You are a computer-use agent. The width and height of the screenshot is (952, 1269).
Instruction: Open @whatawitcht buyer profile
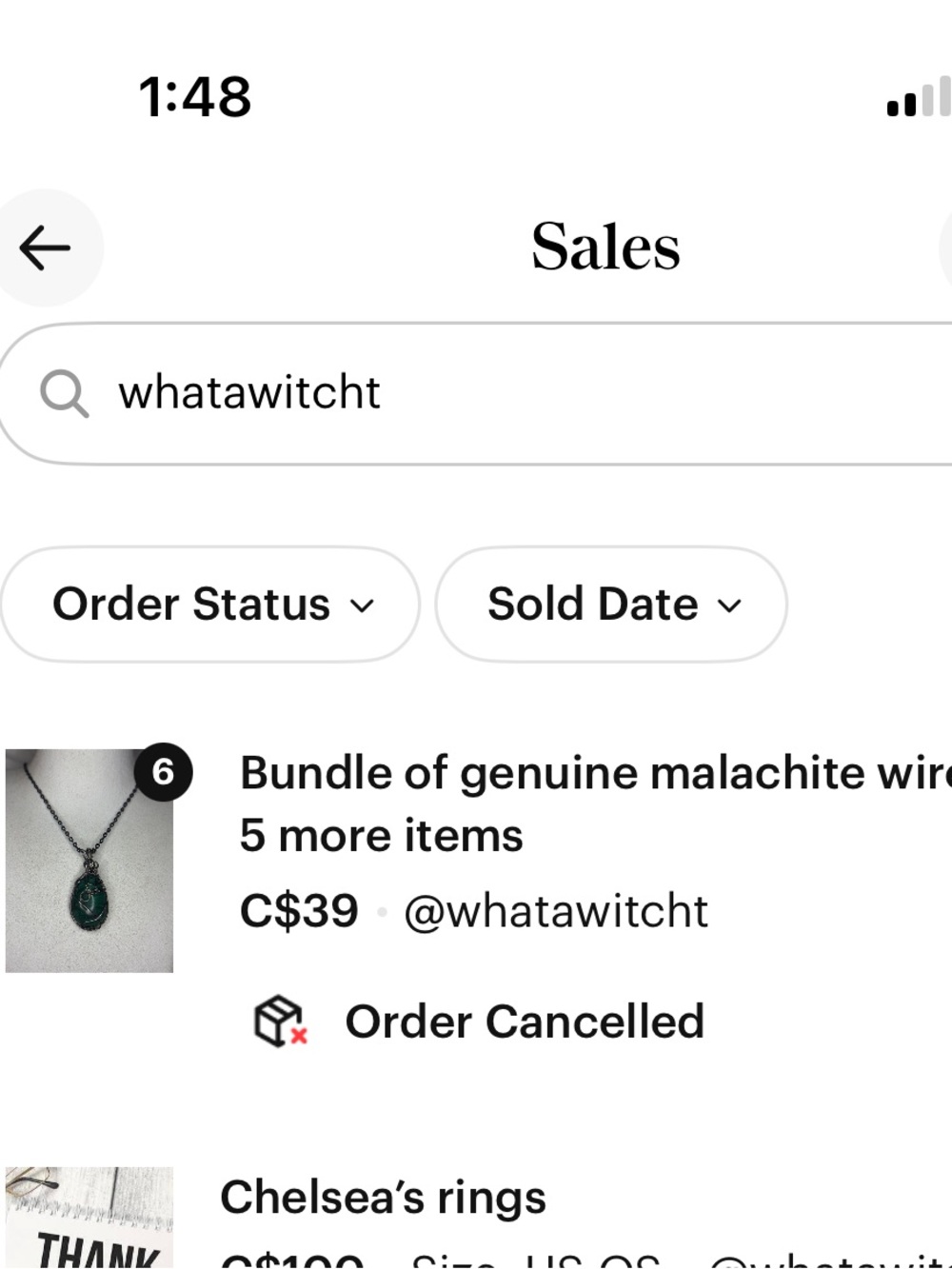556,911
